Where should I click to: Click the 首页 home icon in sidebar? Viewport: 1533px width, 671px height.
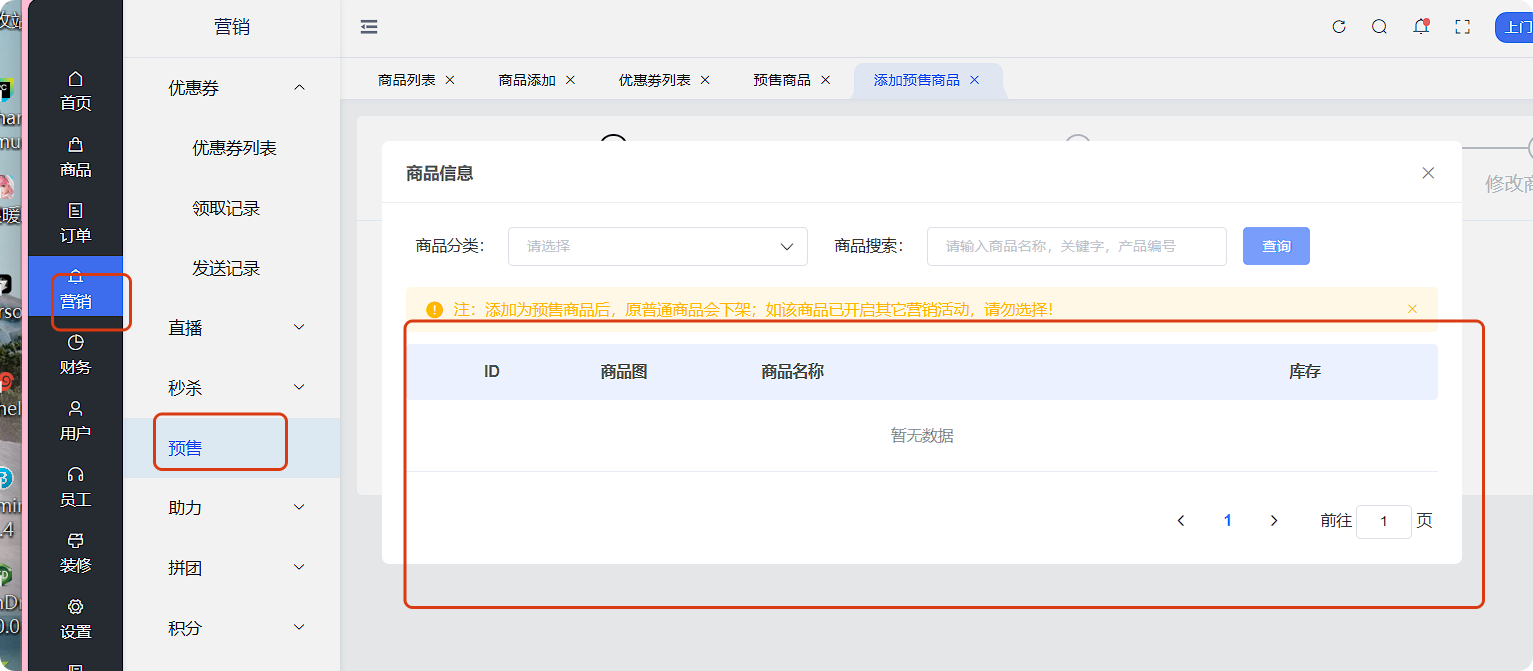[75, 79]
